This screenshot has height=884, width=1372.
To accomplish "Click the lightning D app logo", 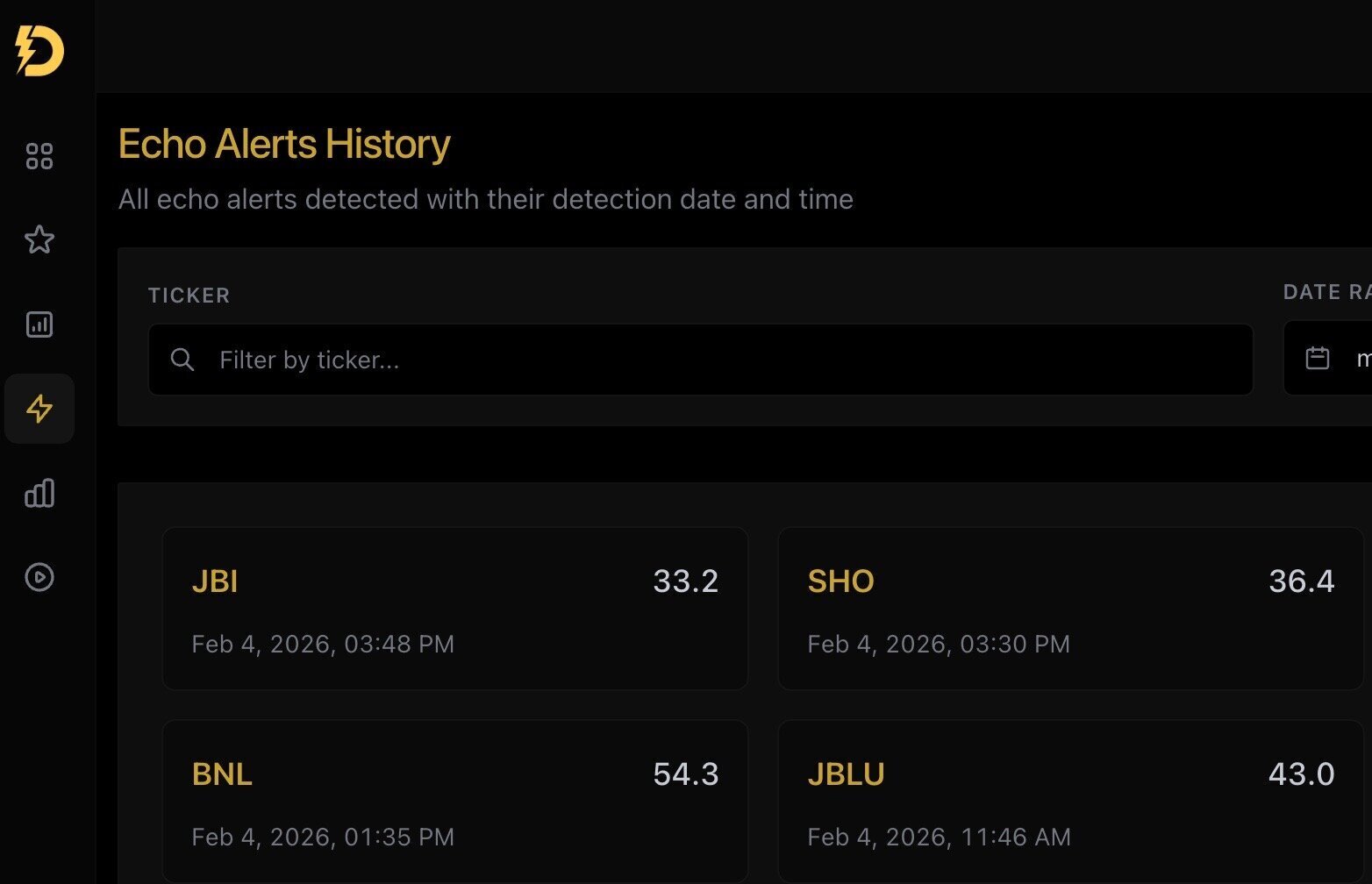I will (39, 51).
